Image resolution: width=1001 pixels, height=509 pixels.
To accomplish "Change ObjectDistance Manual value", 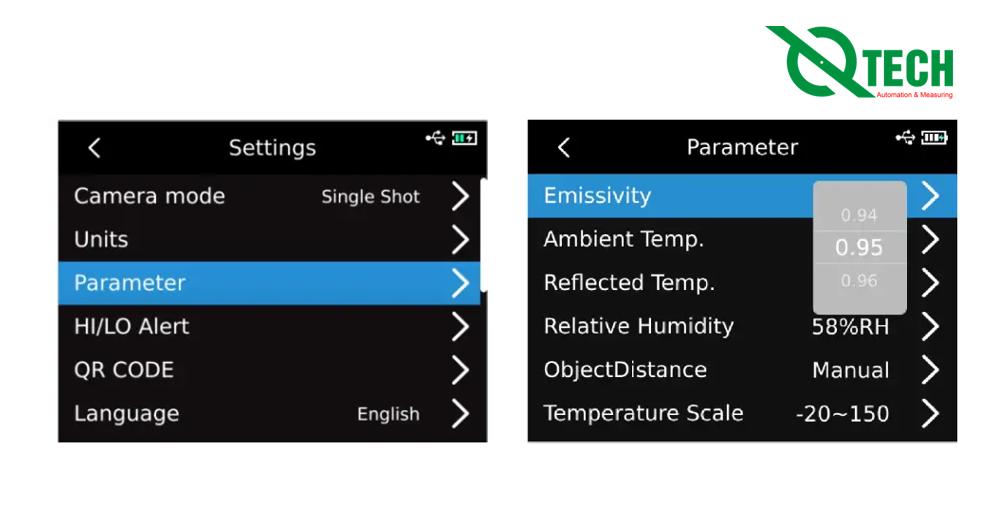I will point(850,370).
